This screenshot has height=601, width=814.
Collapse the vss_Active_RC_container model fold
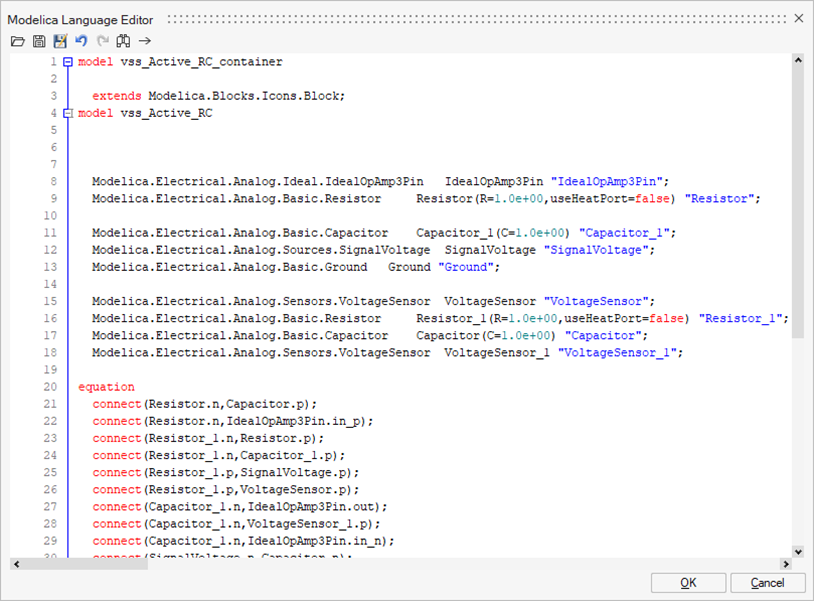click(x=67, y=62)
